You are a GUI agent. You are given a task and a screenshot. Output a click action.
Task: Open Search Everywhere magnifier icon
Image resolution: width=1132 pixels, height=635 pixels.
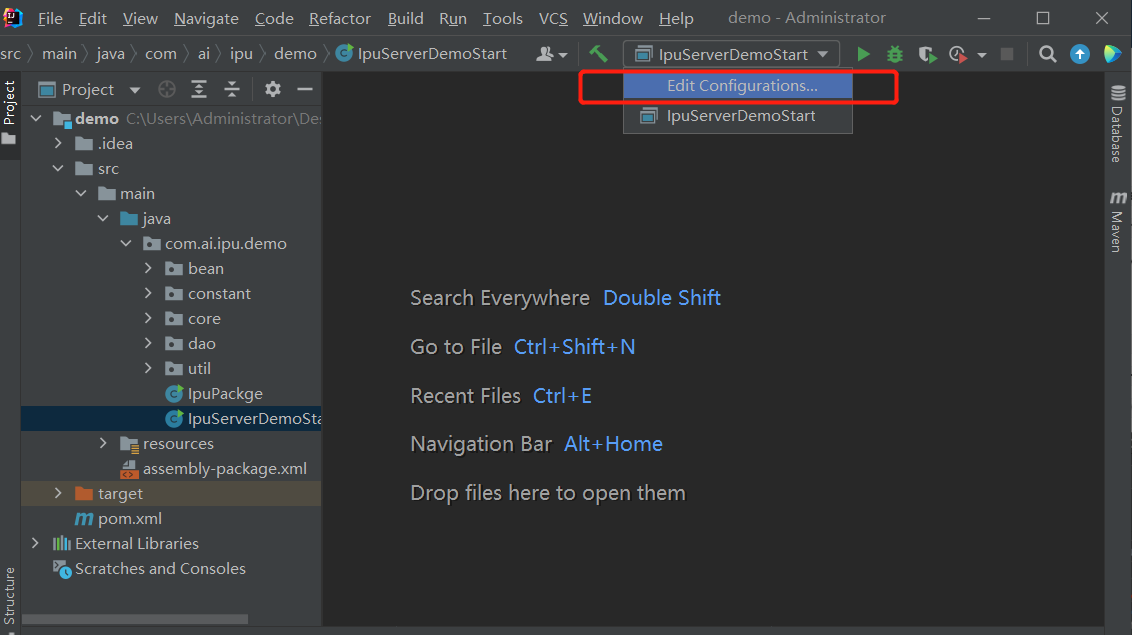coord(1047,54)
